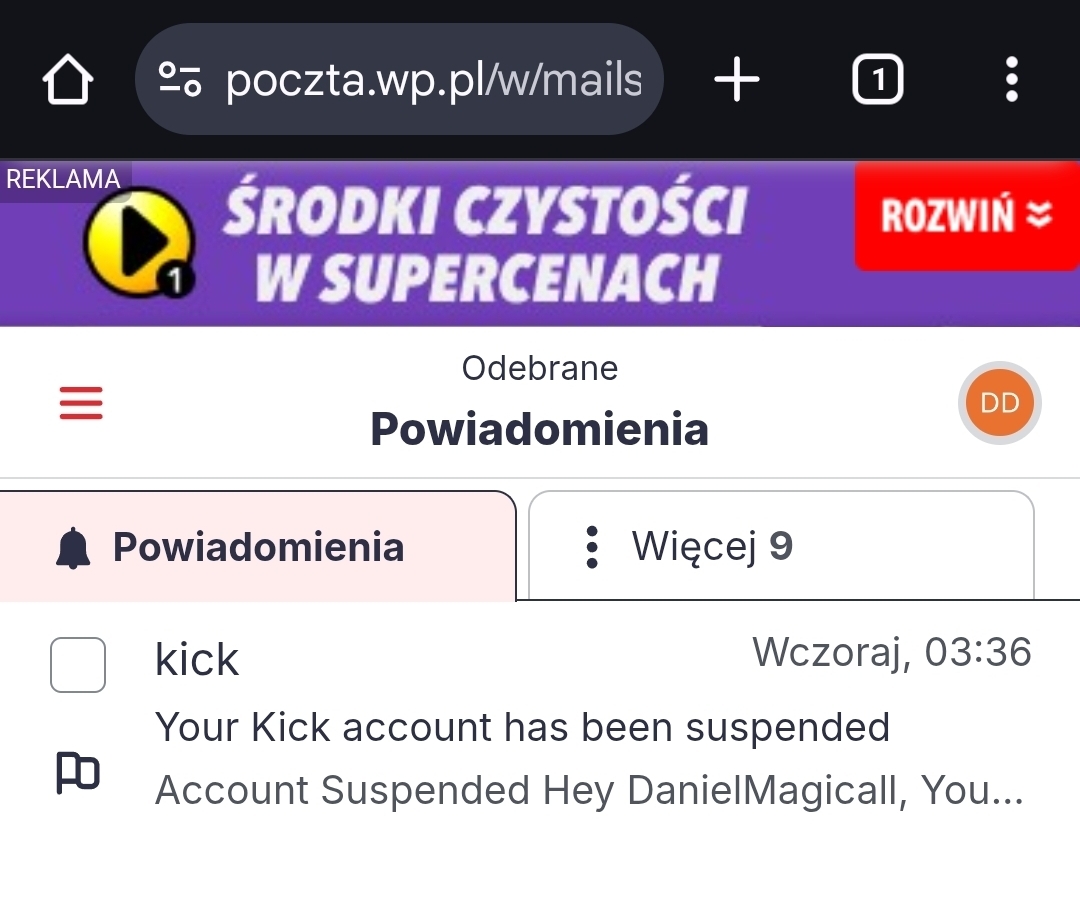This screenshot has height=905, width=1080.
Task: Switch to the Powiadomienia tab
Action: click(x=257, y=547)
